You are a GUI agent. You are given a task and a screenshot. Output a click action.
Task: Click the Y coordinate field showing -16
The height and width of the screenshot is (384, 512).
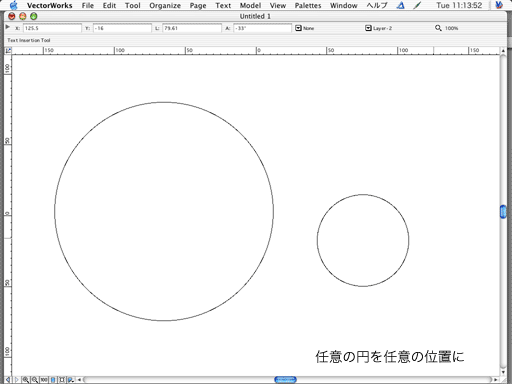[x=122, y=28]
